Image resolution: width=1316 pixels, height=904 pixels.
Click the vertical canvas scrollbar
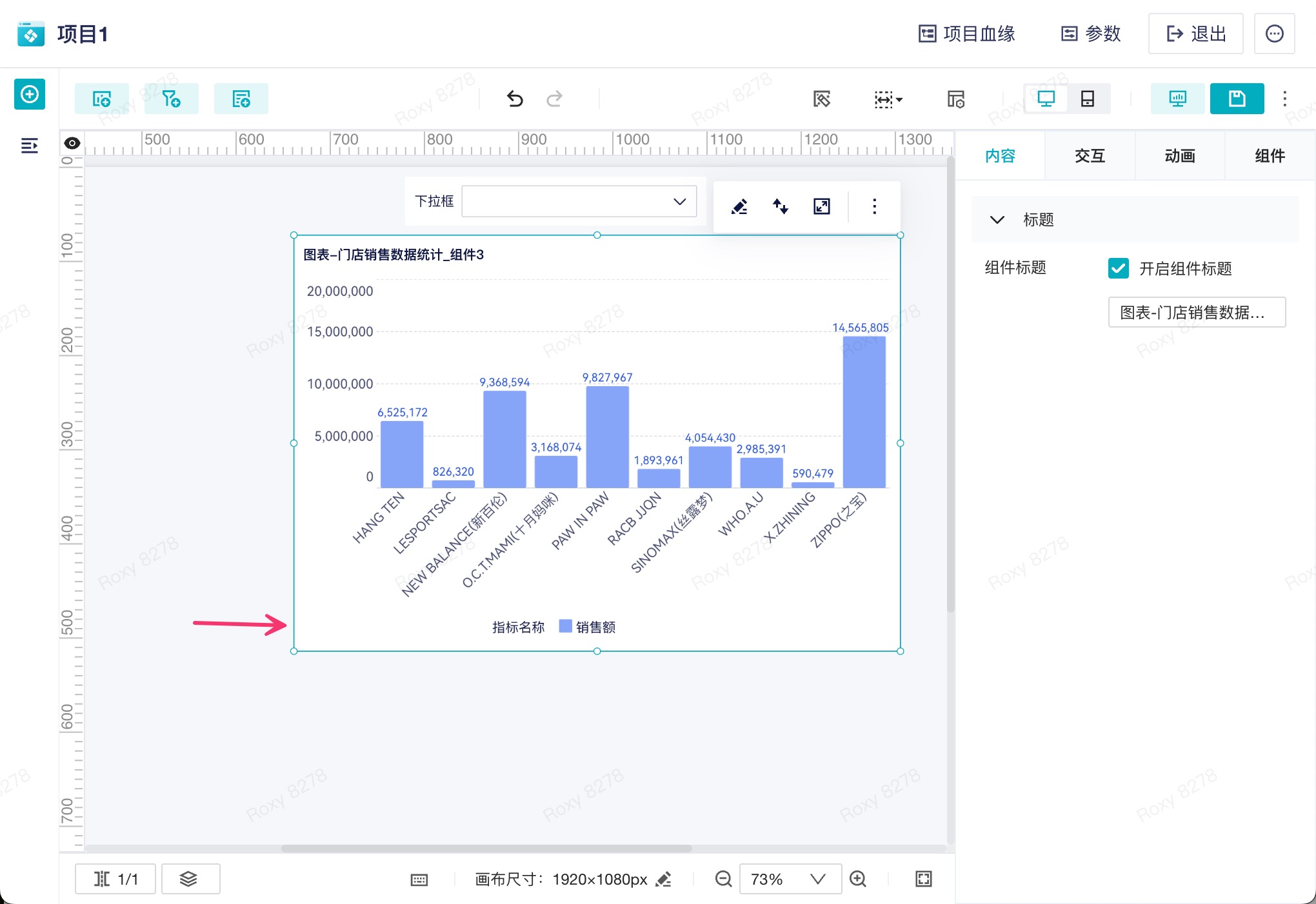950,384
